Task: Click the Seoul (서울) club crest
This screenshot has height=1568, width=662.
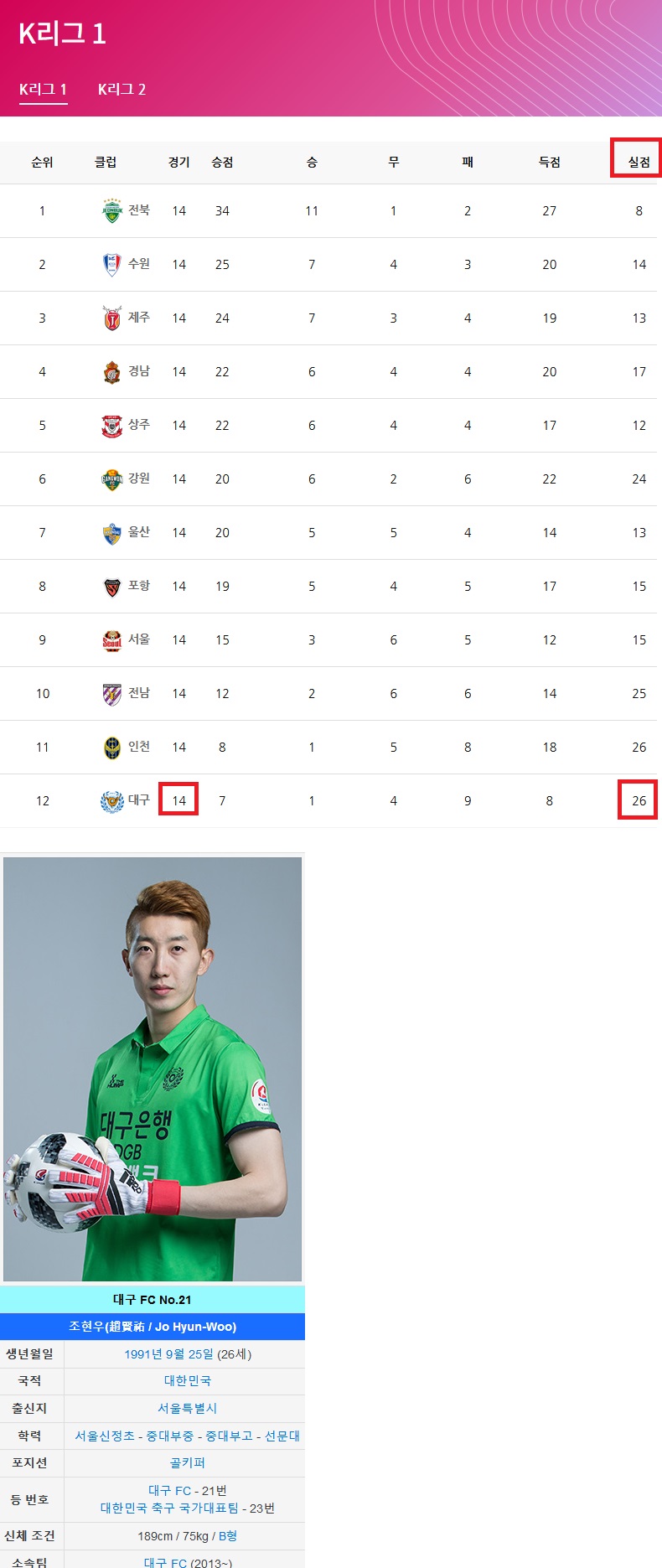Action: [x=112, y=640]
